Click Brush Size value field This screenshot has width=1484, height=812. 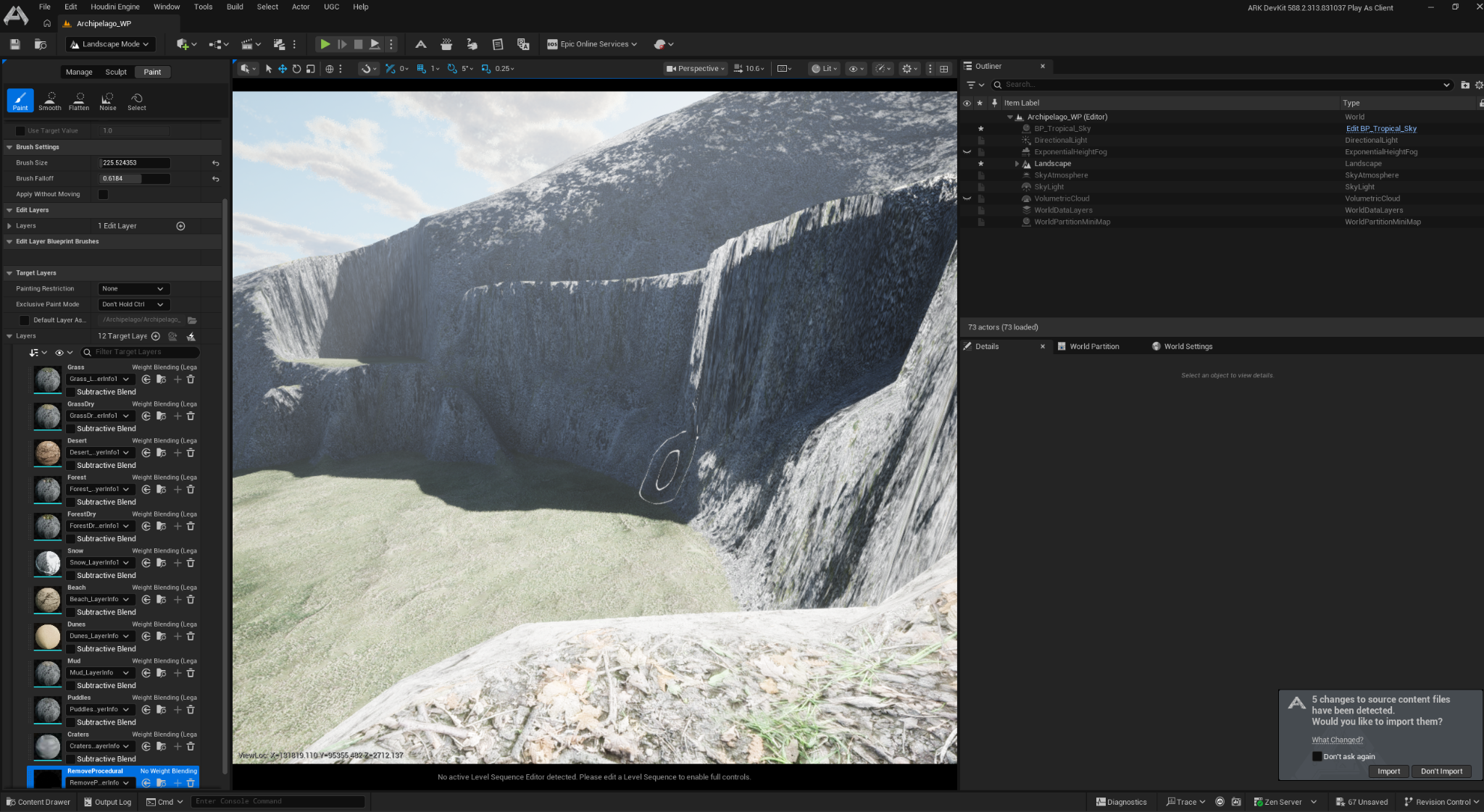[x=134, y=163]
